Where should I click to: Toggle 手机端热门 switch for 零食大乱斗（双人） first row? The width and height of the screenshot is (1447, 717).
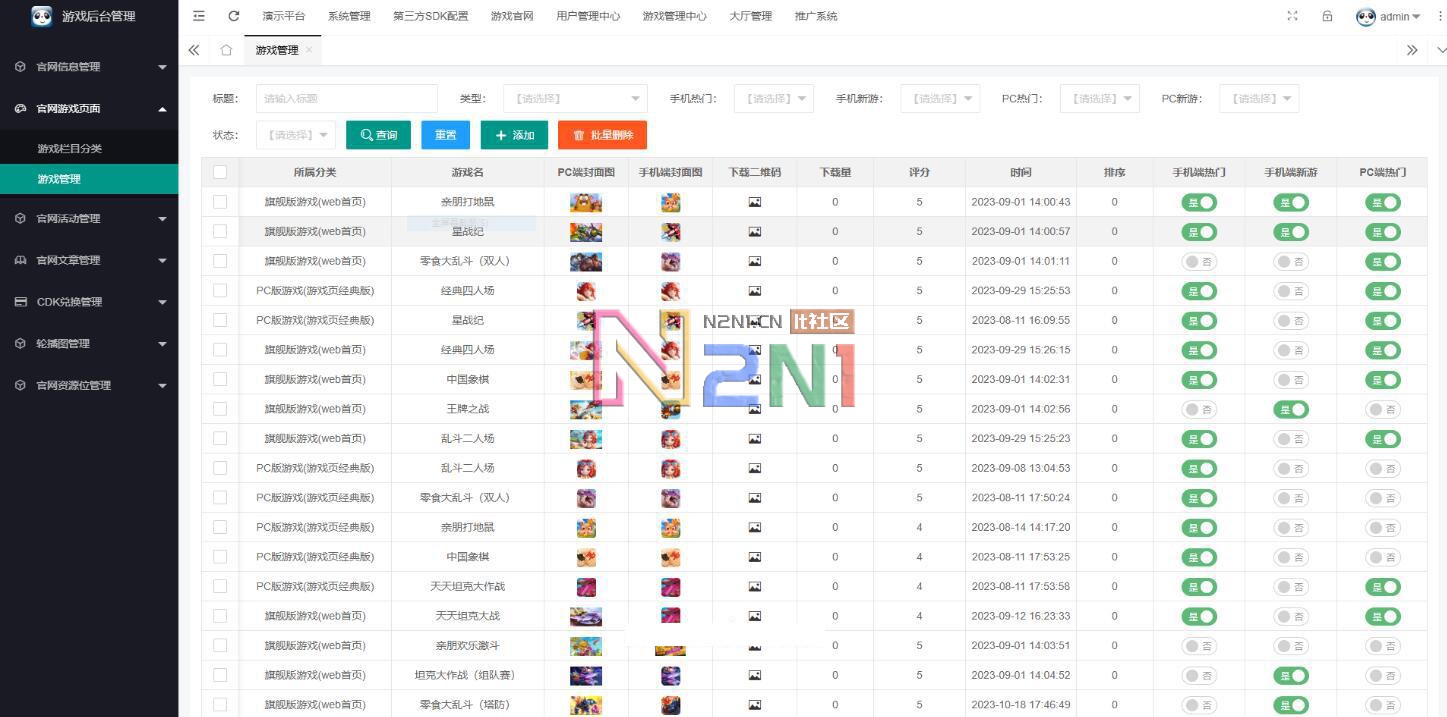coord(1199,261)
